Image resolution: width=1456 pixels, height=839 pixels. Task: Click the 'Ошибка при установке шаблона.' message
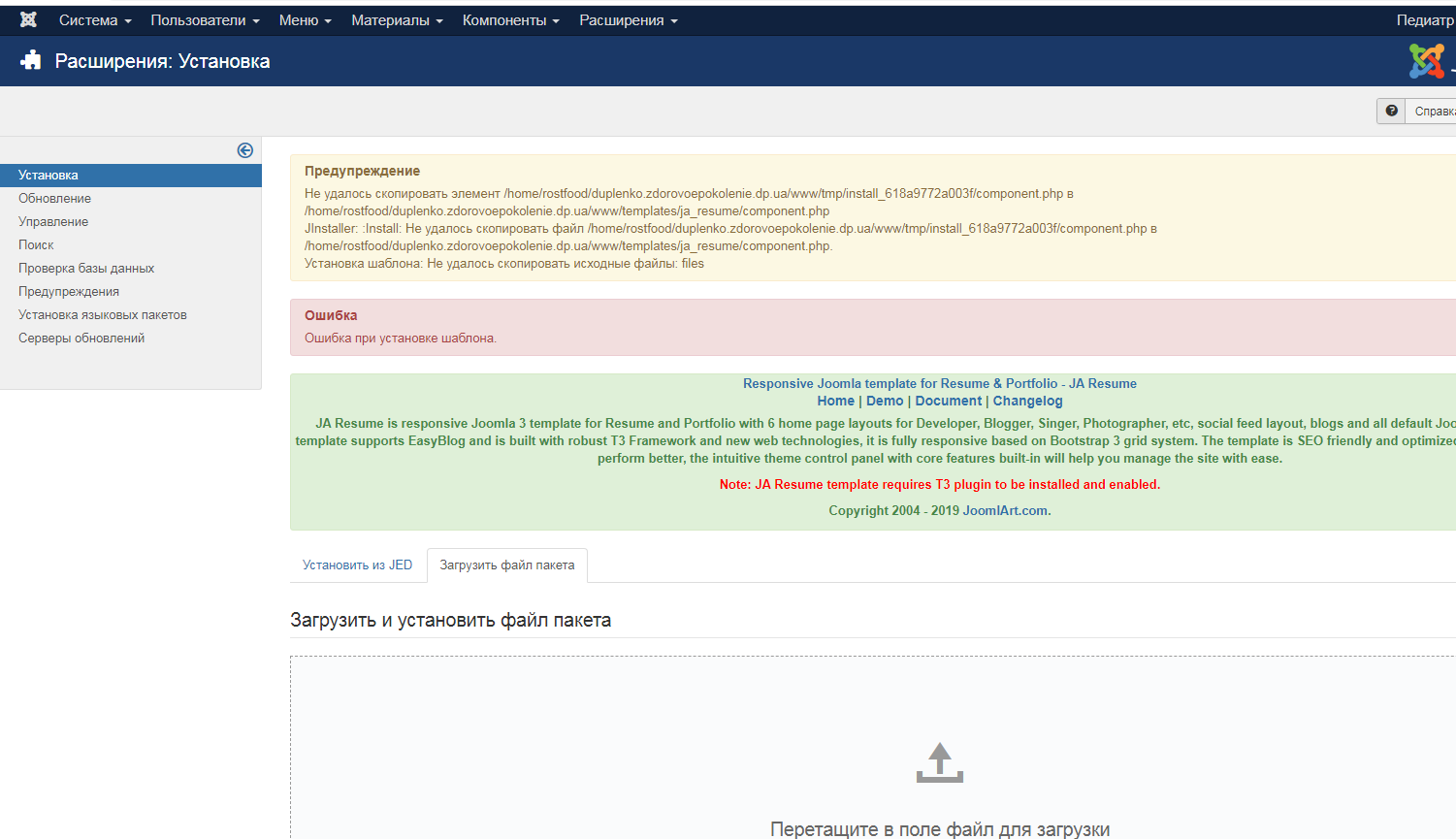[401, 339]
